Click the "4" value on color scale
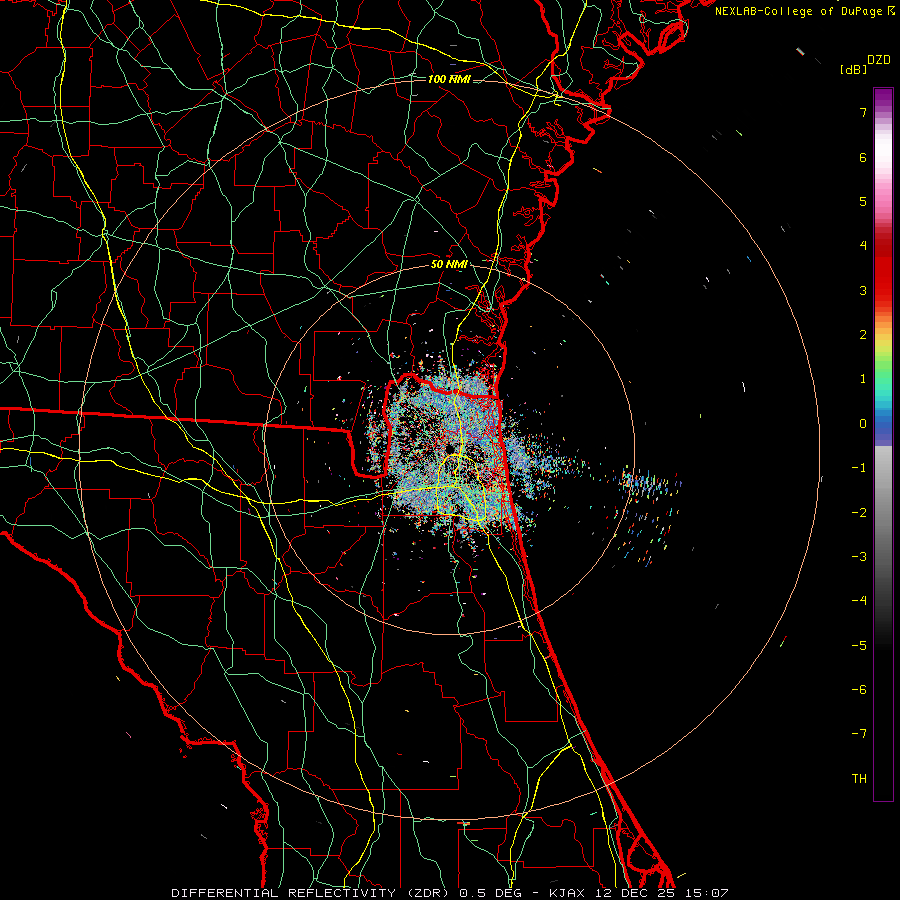 863,246
